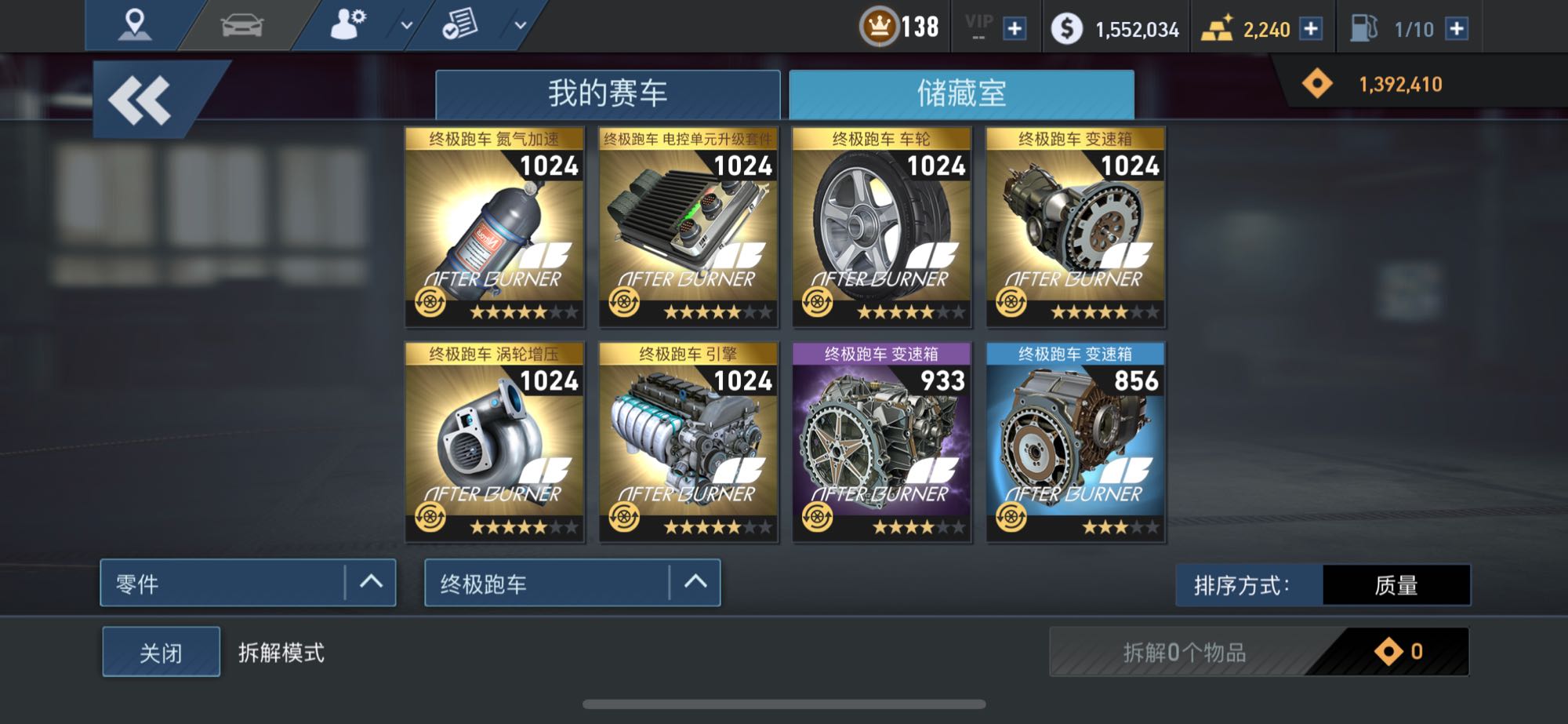Select the purple 933 gearbox part
This screenshot has width=1568, height=724.
coord(882,442)
